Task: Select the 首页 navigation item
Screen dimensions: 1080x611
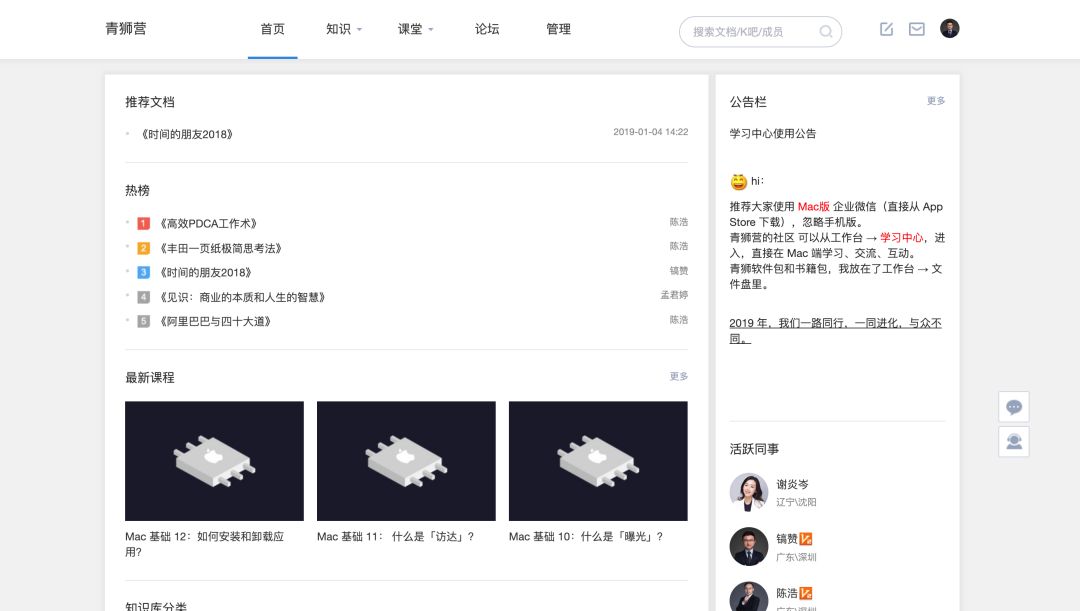Action: [x=272, y=29]
